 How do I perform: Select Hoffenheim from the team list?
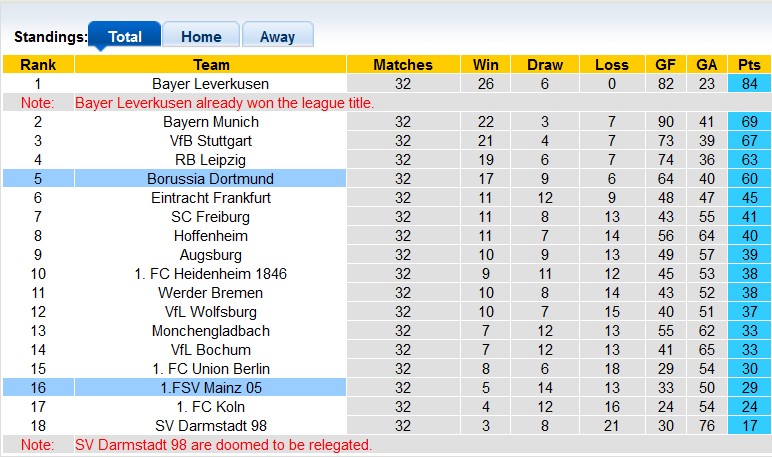(x=210, y=236)
